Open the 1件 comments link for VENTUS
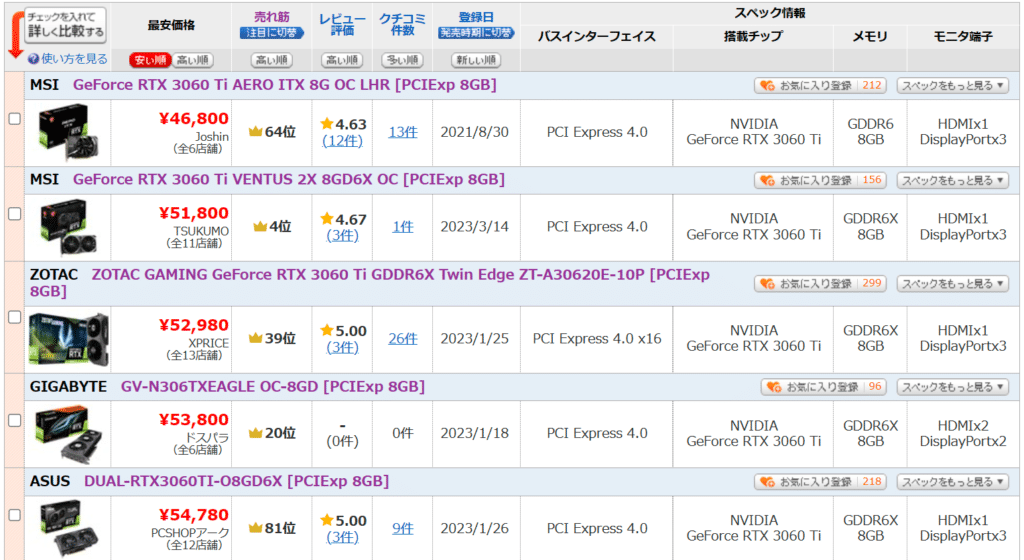The image size is (1024, 560). (x=403, y=226)
